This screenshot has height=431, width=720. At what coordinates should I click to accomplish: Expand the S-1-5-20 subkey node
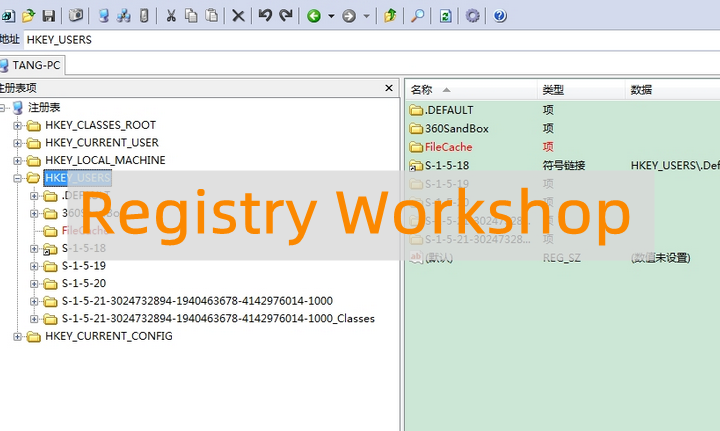pos(35,283)
